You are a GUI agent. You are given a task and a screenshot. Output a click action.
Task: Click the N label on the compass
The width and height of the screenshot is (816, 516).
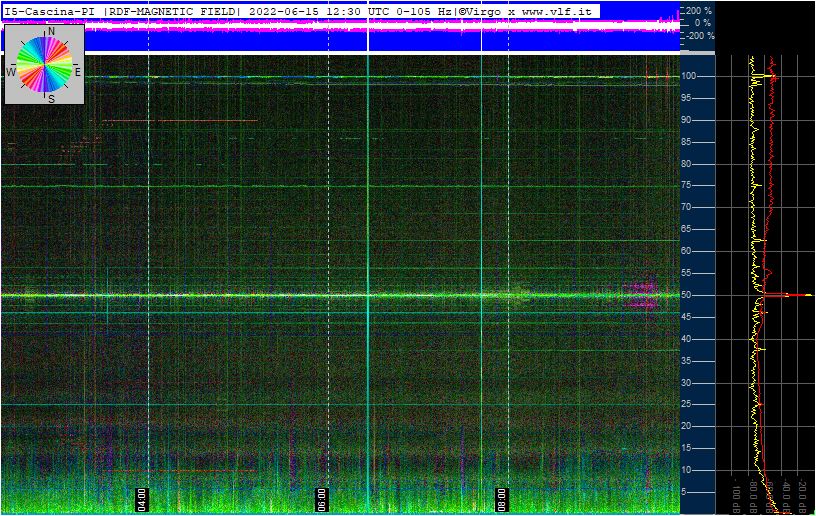point(51,32)
